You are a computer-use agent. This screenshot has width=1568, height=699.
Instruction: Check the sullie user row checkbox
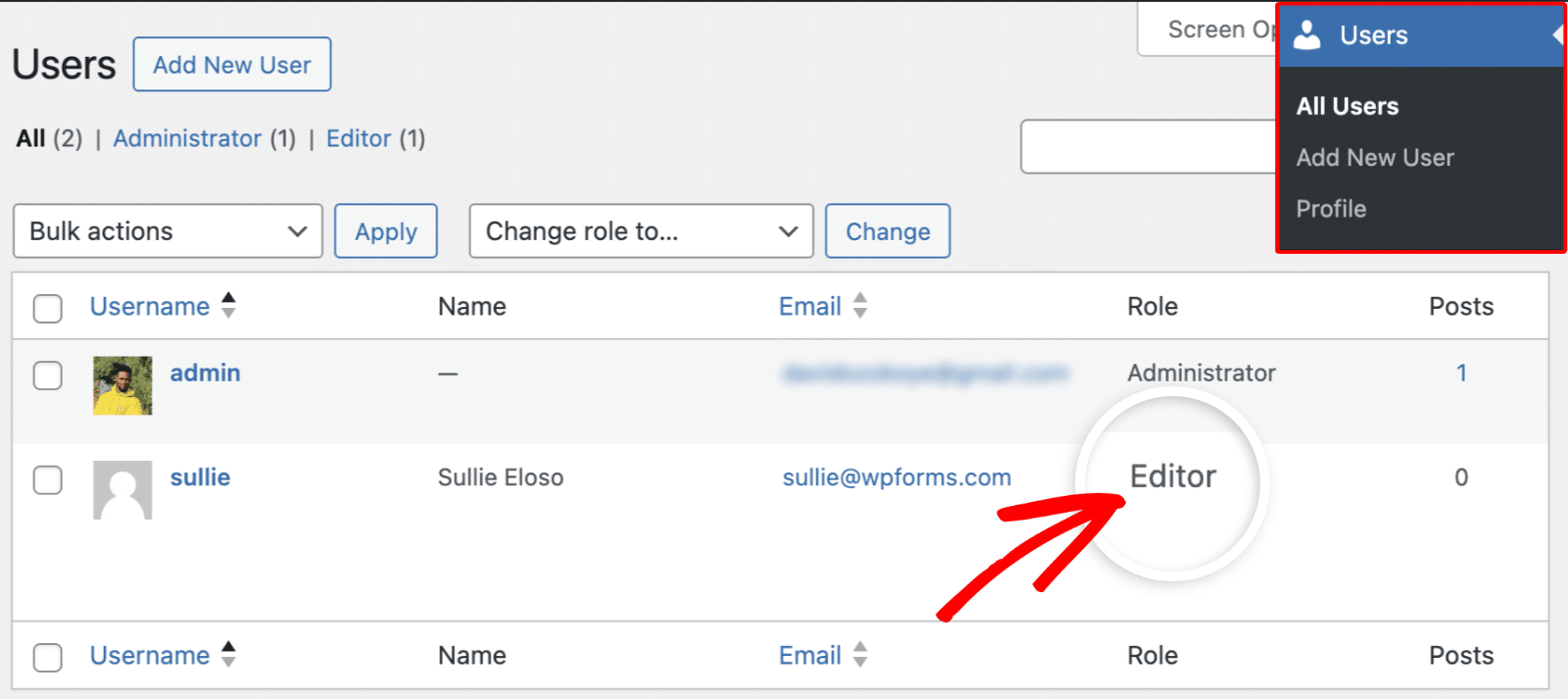click(x=48, y=480)
